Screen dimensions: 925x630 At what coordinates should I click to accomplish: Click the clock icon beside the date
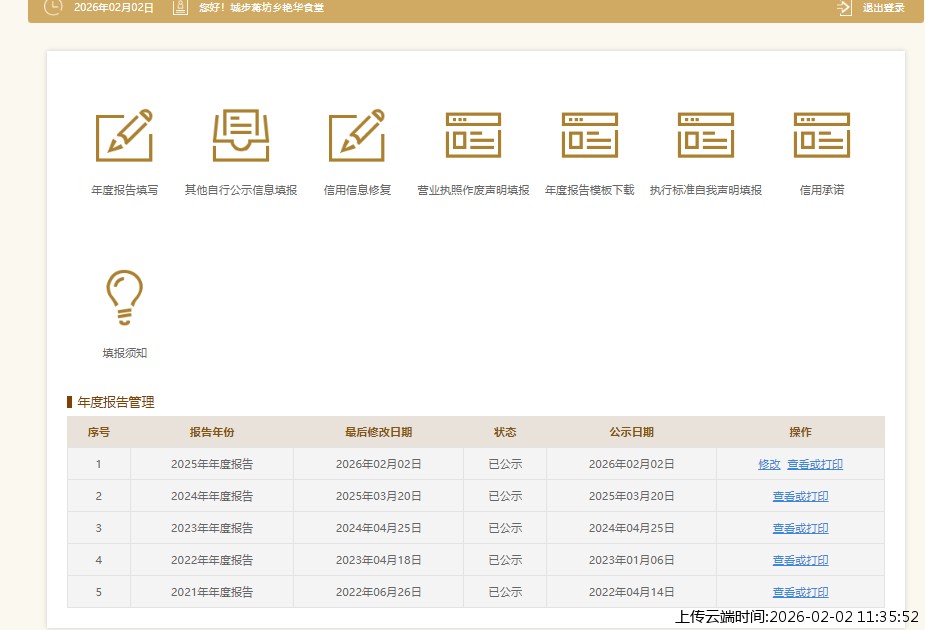point(53,8)
